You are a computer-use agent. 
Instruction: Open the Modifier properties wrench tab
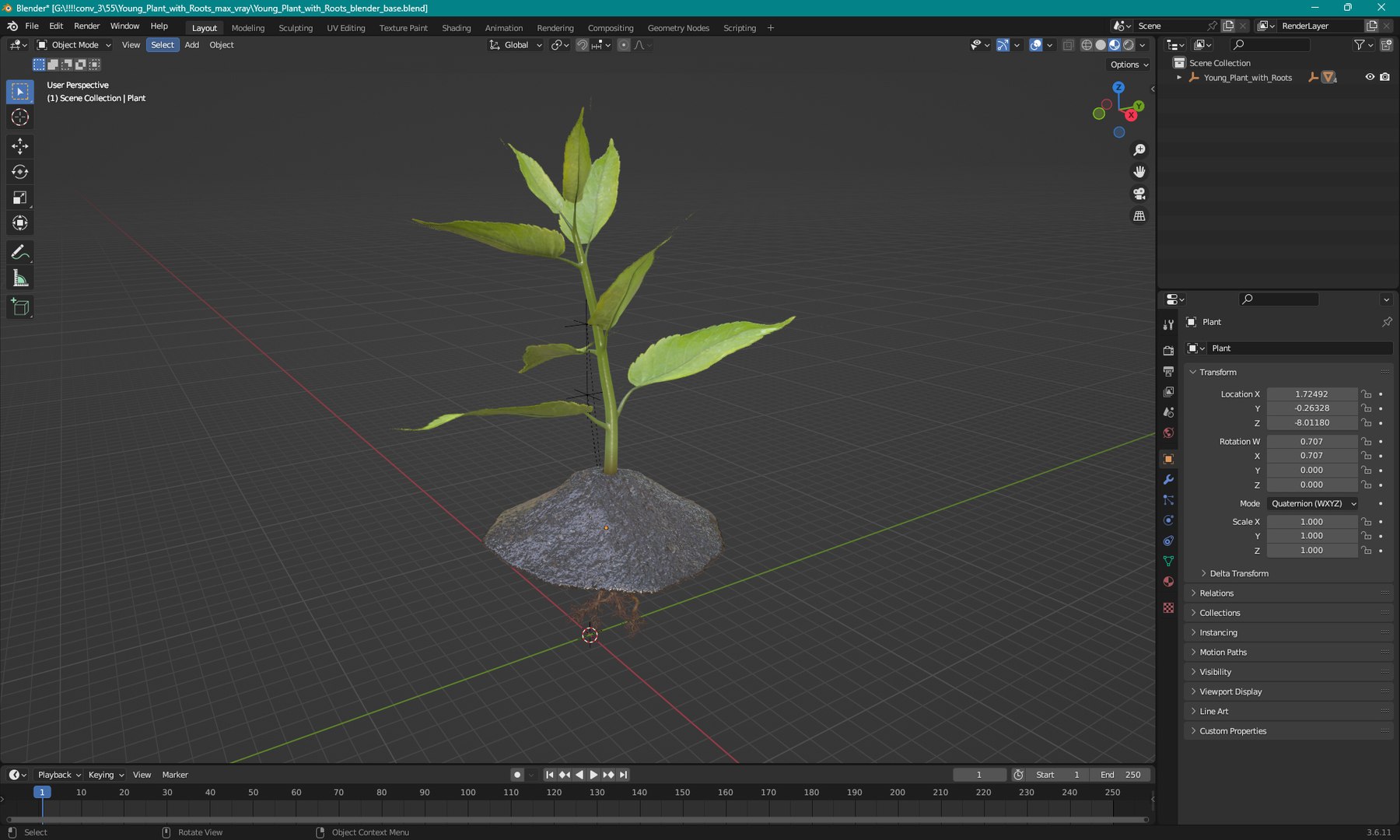click(x=1168, y=480)
